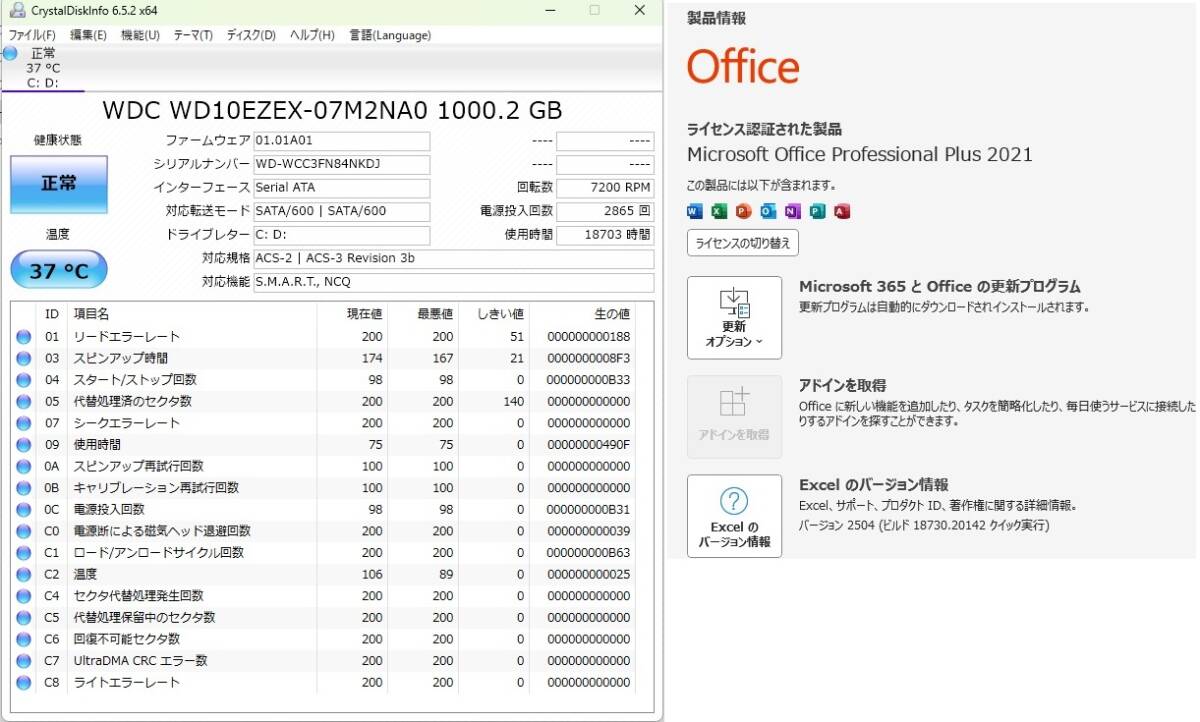
Task: Select the UltraDMA CRC エラー数 row text
Action: tap(141, 661)
